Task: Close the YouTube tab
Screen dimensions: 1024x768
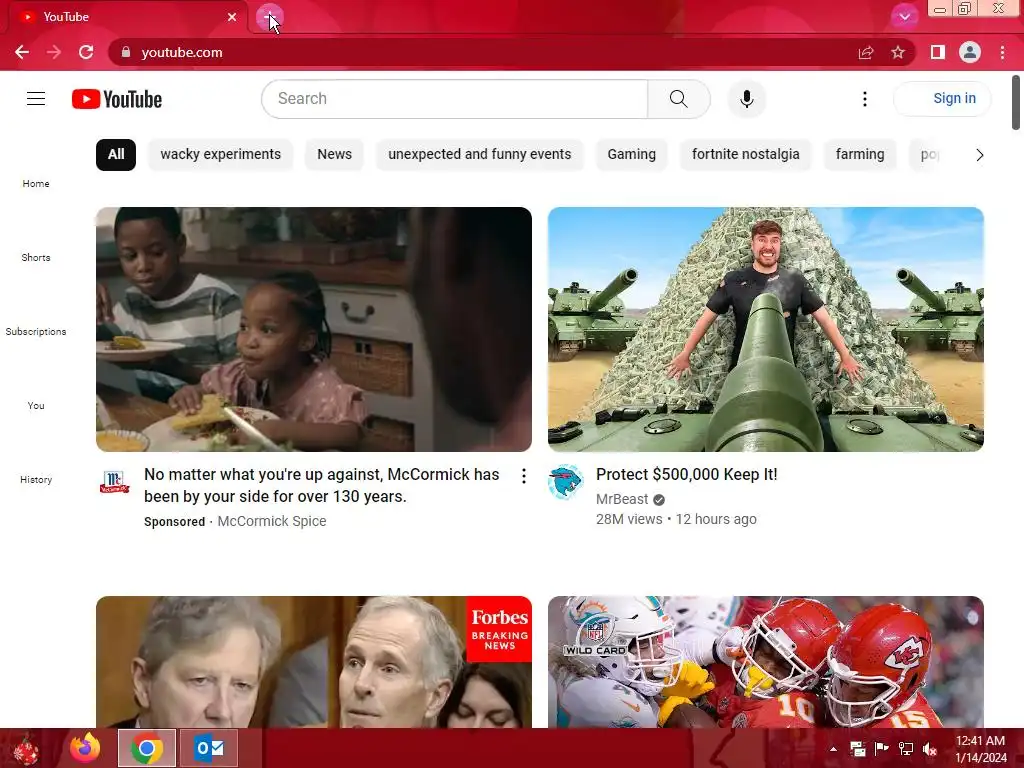Action: pos(232,17)
